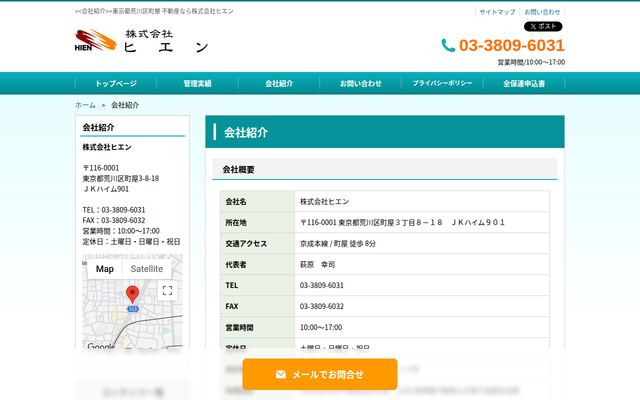640x400 pixels.
Task: Open the プライバシーポリシー menu item
Action: coord(442,83)
